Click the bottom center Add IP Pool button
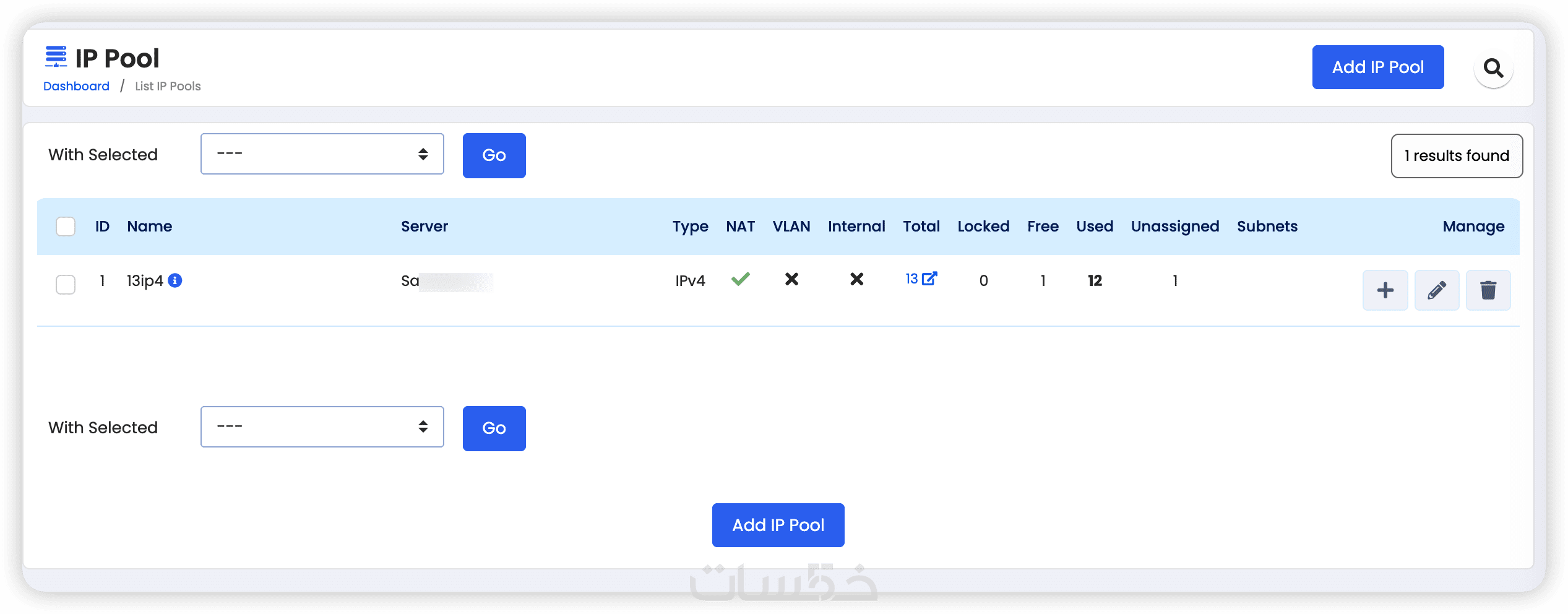Screen dimensions: 1568x614 tap(778, 525)
